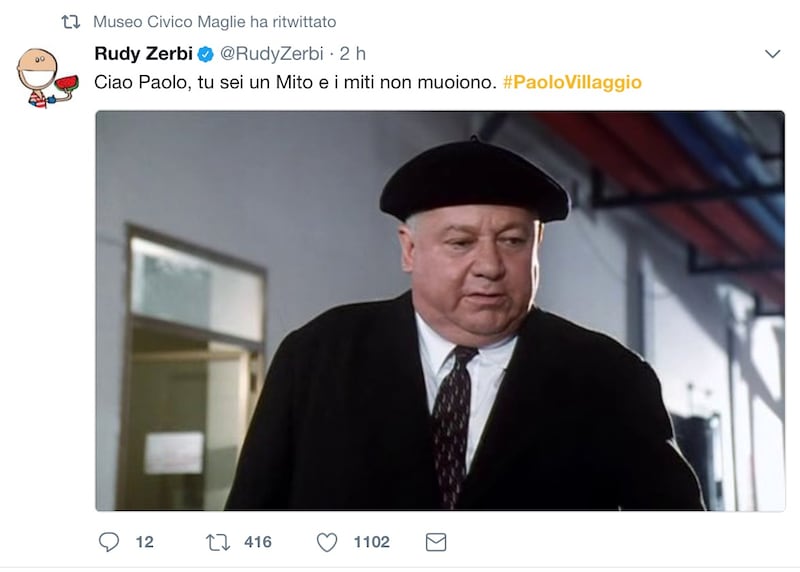View the 1102 likes count
The height and width of the screenshot is (572, 800).
371,542
